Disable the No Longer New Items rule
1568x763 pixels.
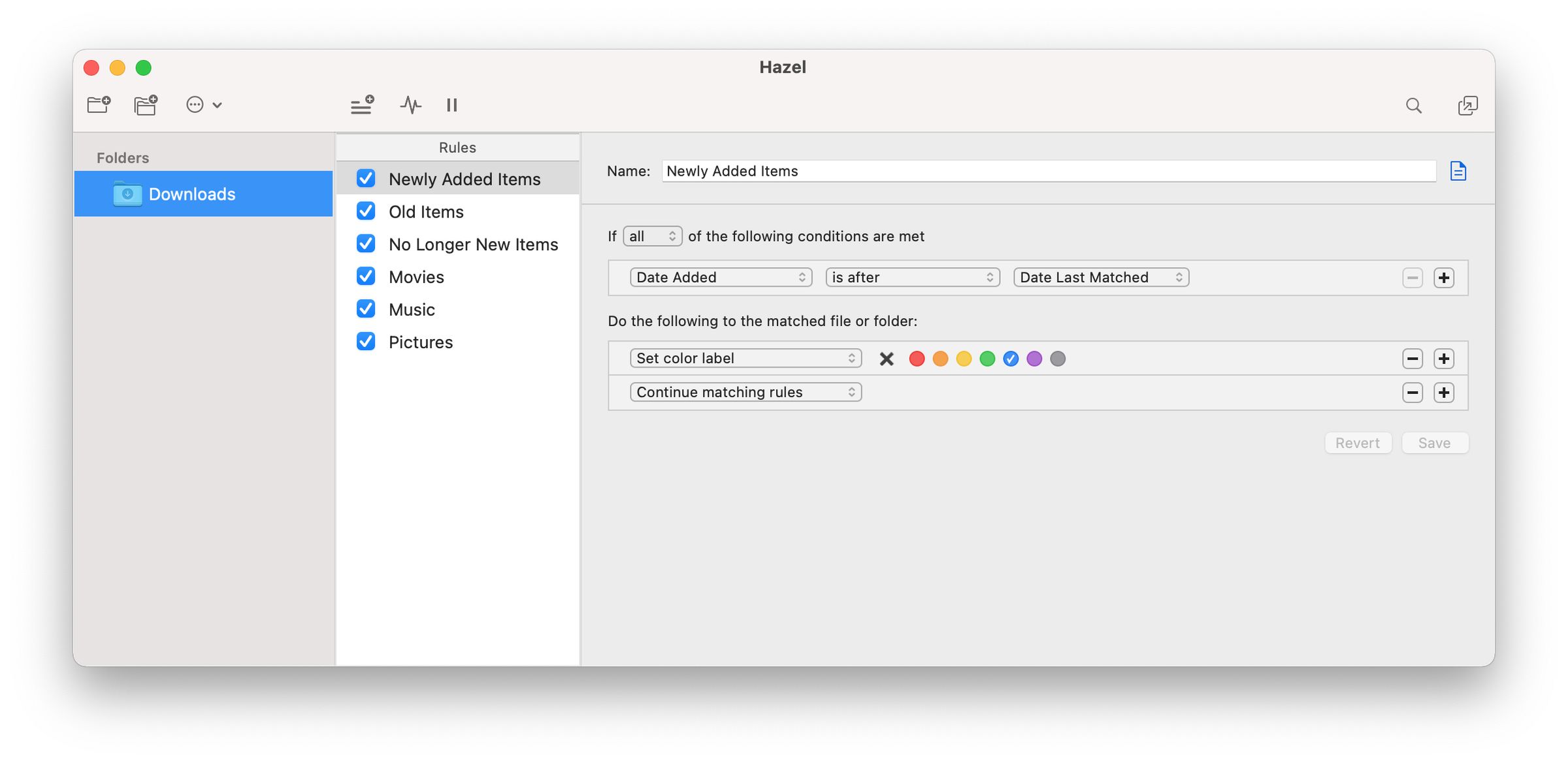[x=366, y=244]
